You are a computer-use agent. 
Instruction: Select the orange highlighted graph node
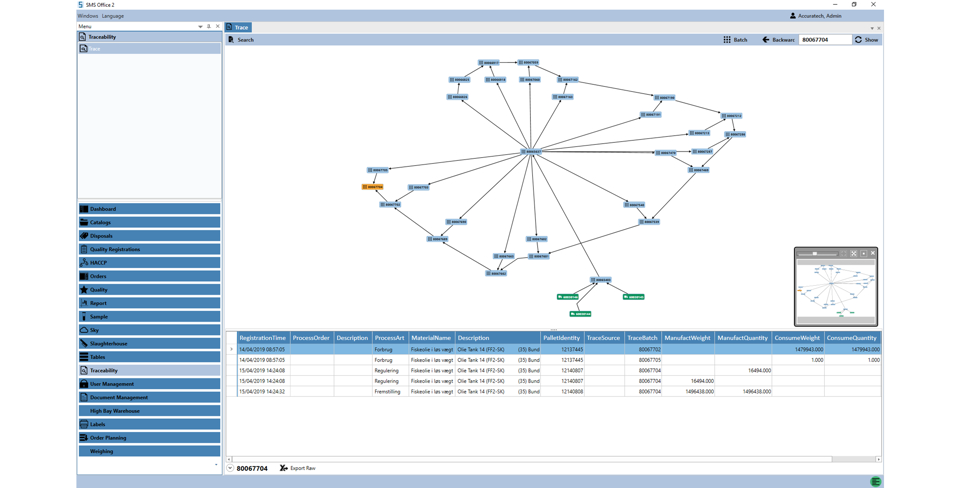[x=372, y=187]
